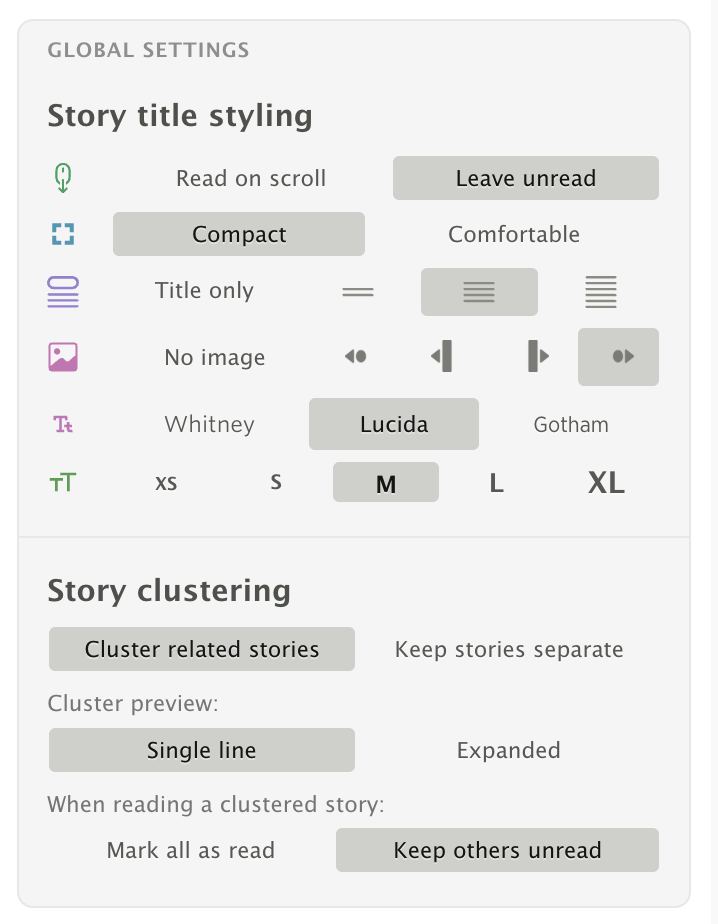Select Mark all as read

[x=190, y=850]
